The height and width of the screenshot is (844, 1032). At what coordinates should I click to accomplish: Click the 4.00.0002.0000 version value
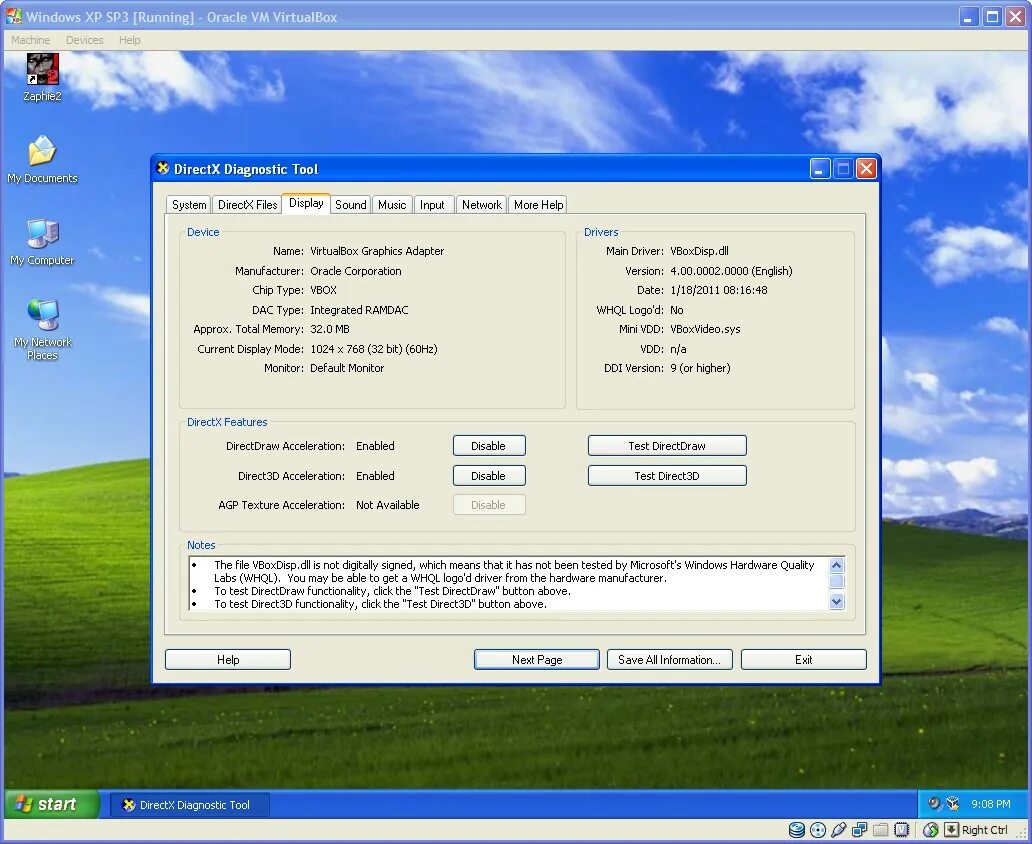click(731, 271)
